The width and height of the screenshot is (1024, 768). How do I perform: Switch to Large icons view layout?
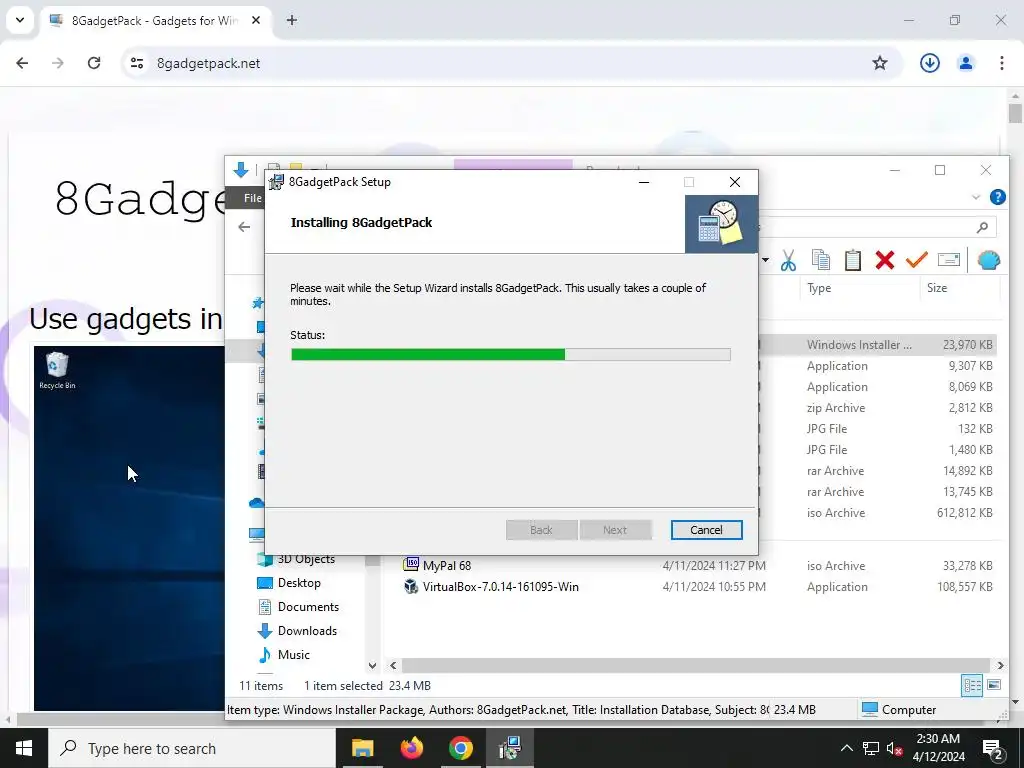click(994, 686)
